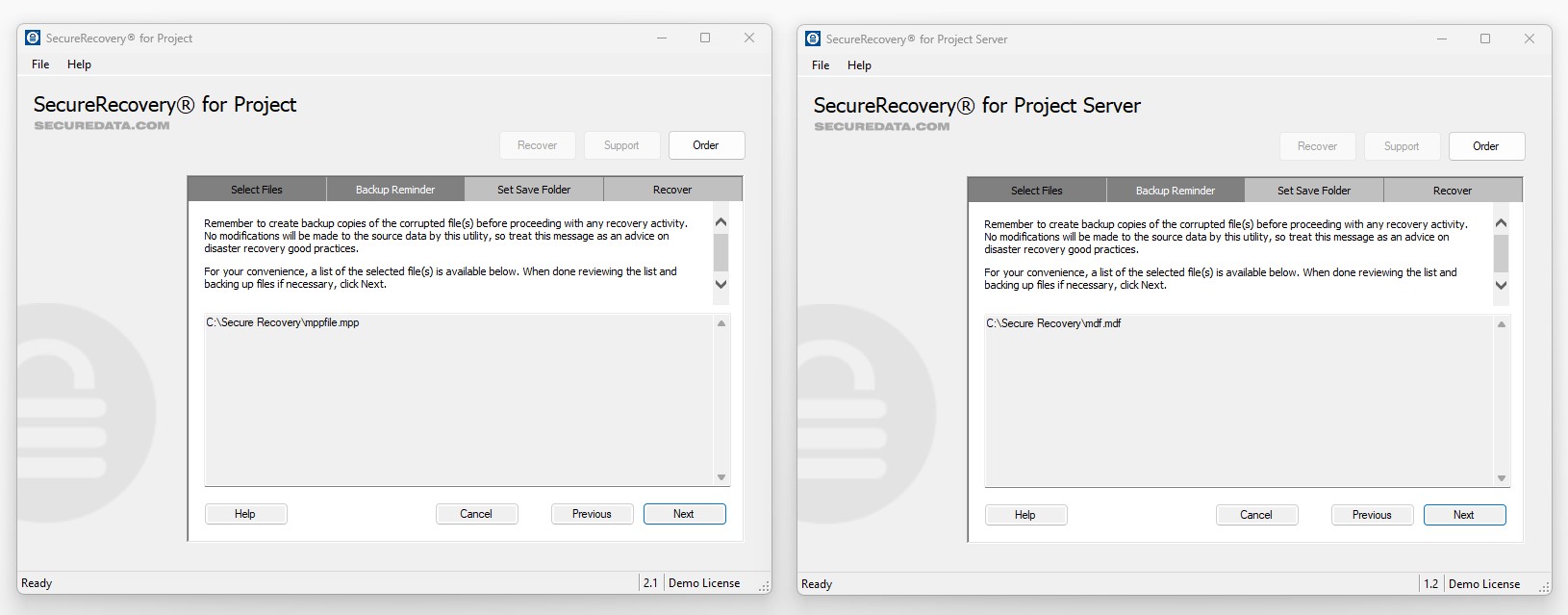The height and width of the screenshot is (615, 1568).
Task: Select Recover tab in Project window
Action: [x=671, y=190]
